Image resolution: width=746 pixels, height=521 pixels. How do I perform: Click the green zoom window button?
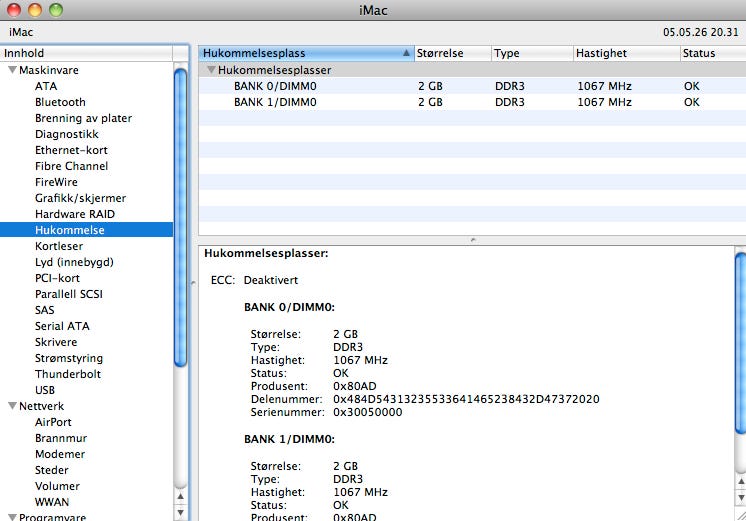click(56, 10)
